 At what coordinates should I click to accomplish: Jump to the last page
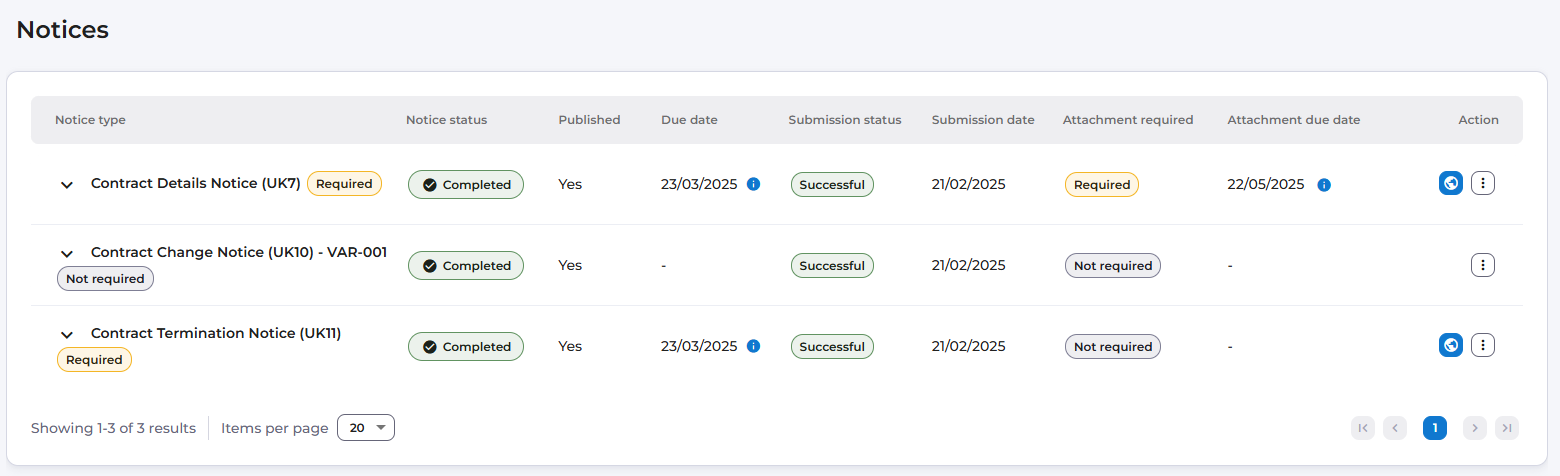click(x=1507, y=428)
